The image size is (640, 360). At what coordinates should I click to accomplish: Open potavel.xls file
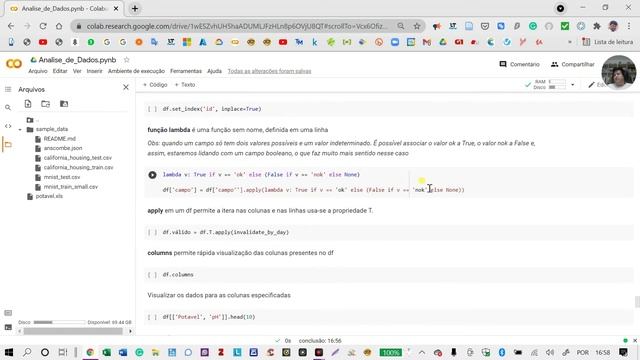49,196
